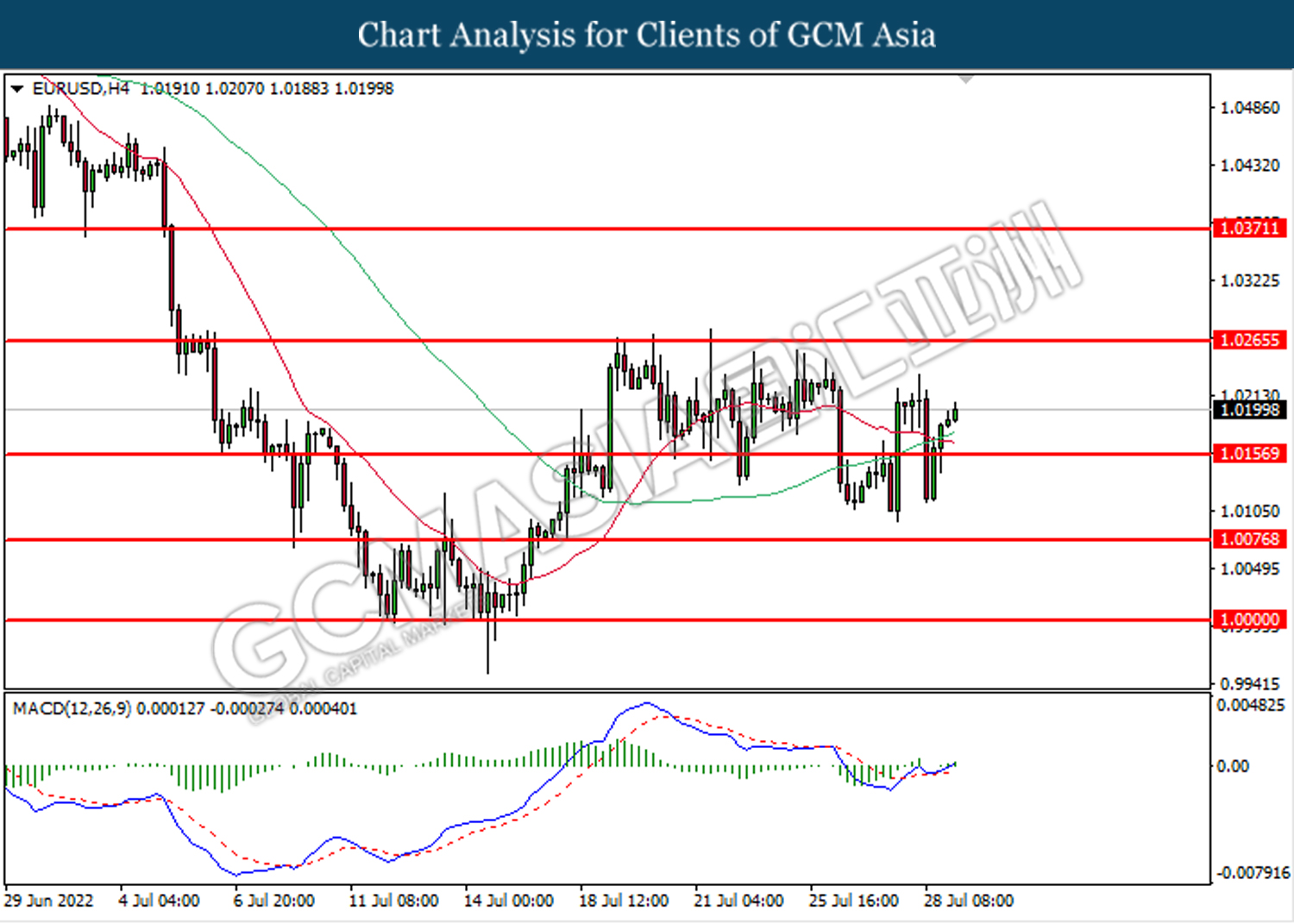Click the OHLC values 1.01910 1.02070 1.01883 1.01998
This screenshot has height=924, width=1294.
point(267,89)
